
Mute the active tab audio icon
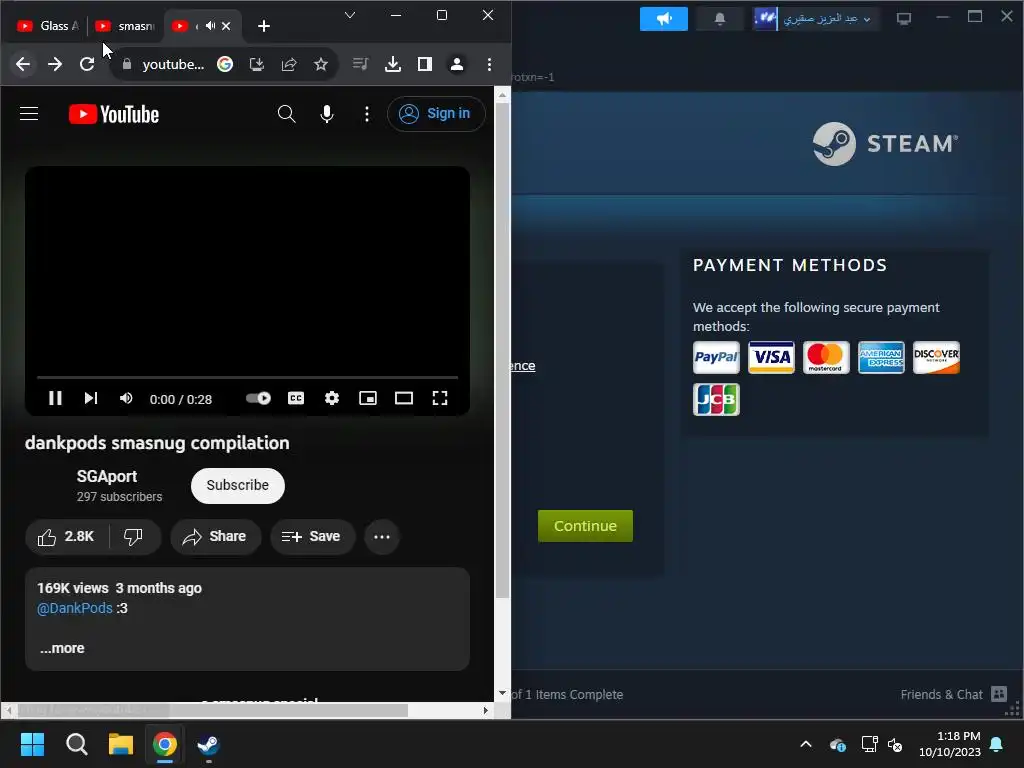(210, 25)
